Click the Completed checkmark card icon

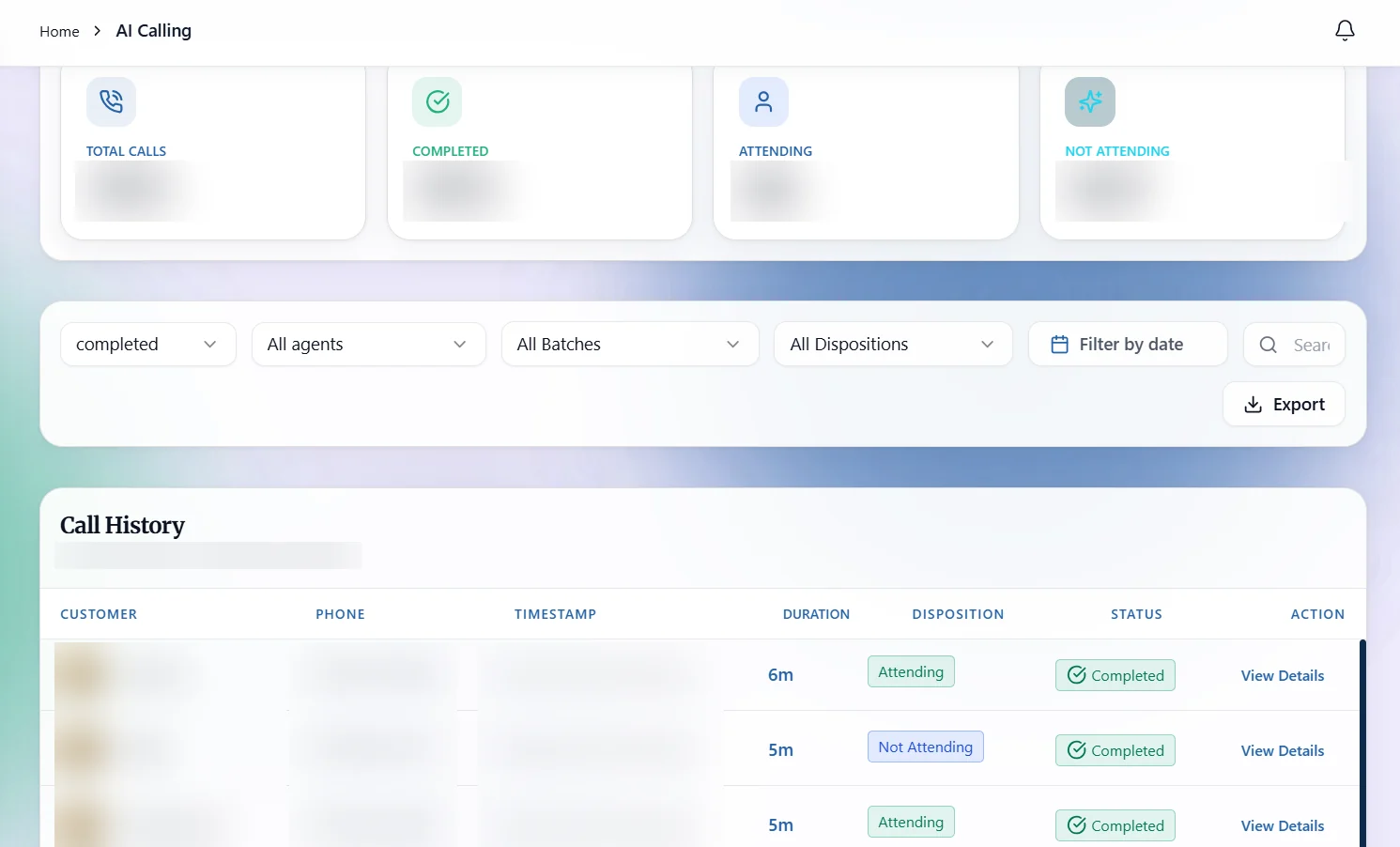(438, 101)
